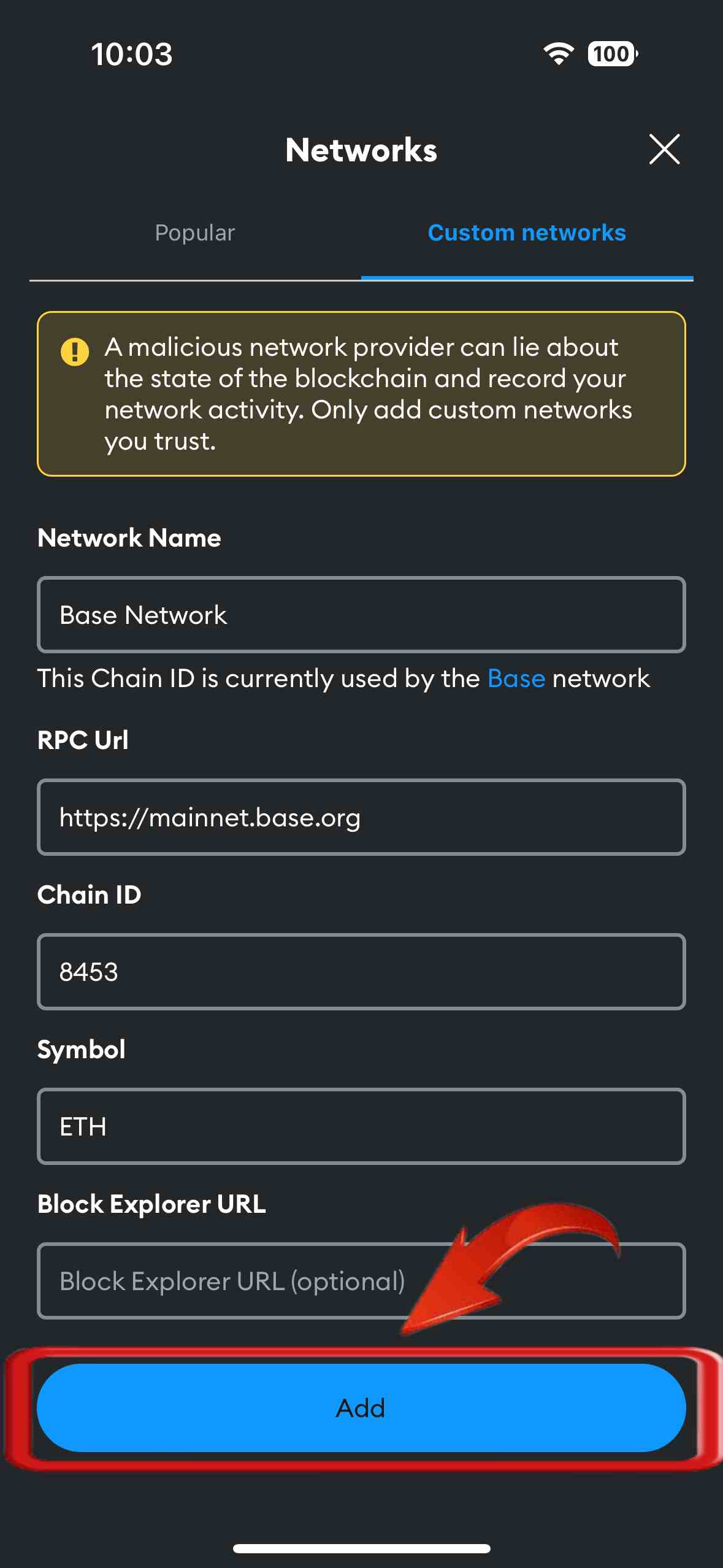
Task: Select the Symbol ETH input
Action: (361, 1126)
